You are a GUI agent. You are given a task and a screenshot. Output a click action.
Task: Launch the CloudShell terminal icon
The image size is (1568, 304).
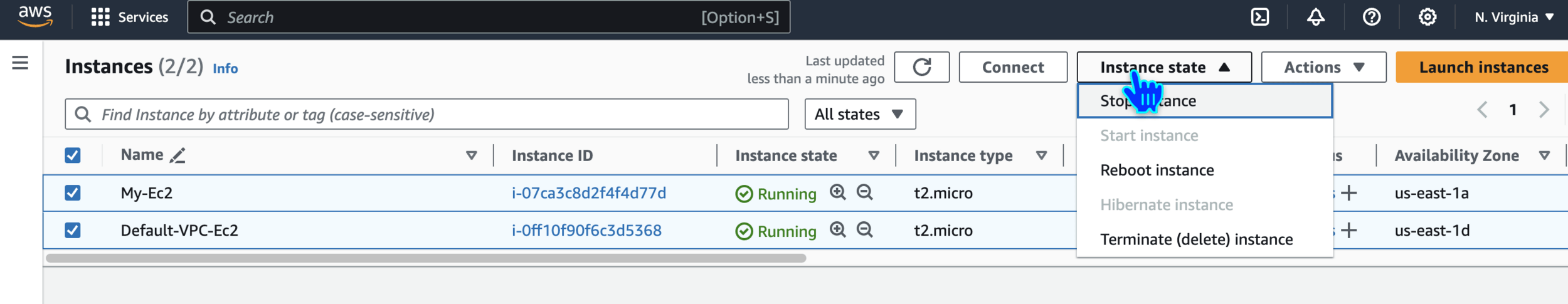pos(1259,17)
